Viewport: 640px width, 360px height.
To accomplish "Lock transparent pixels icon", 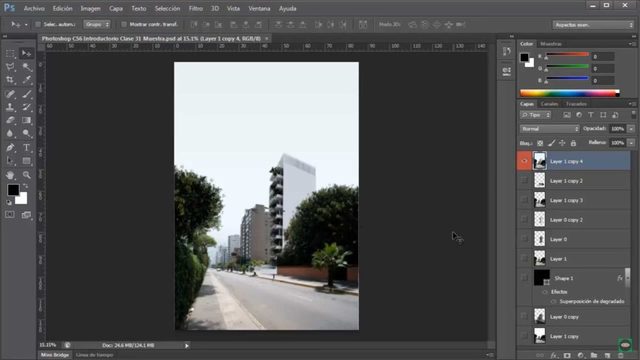I will [540, 143].
